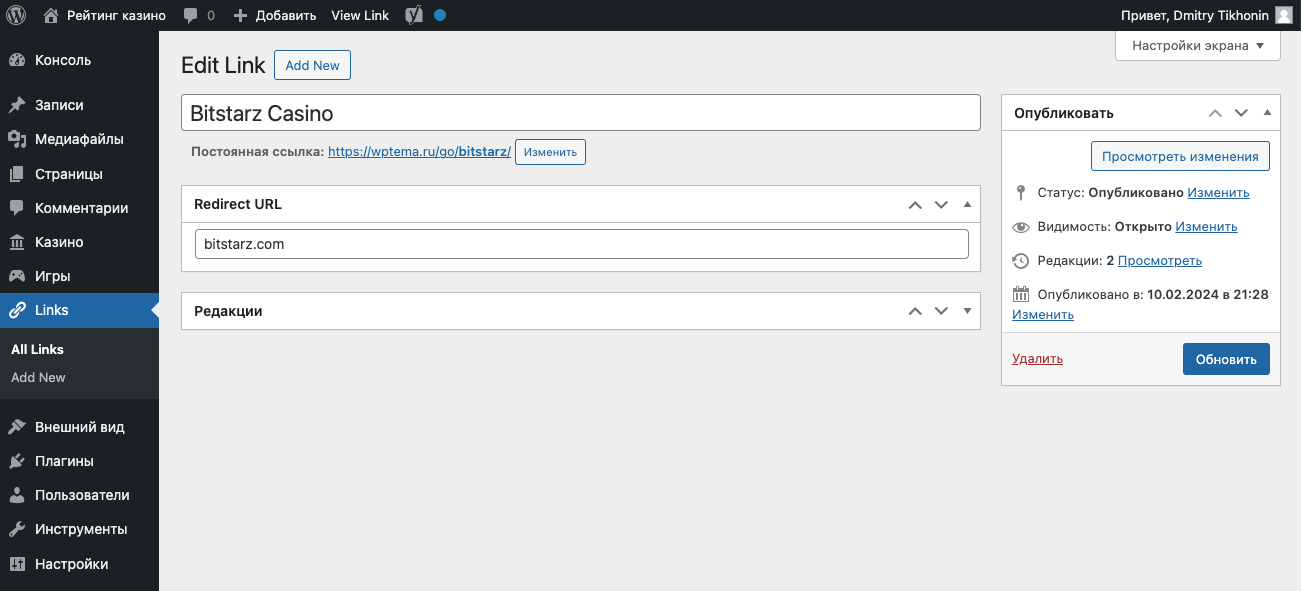Open Медиафайлы via its media icon
1301x591 pixels.
click(22, 139)
